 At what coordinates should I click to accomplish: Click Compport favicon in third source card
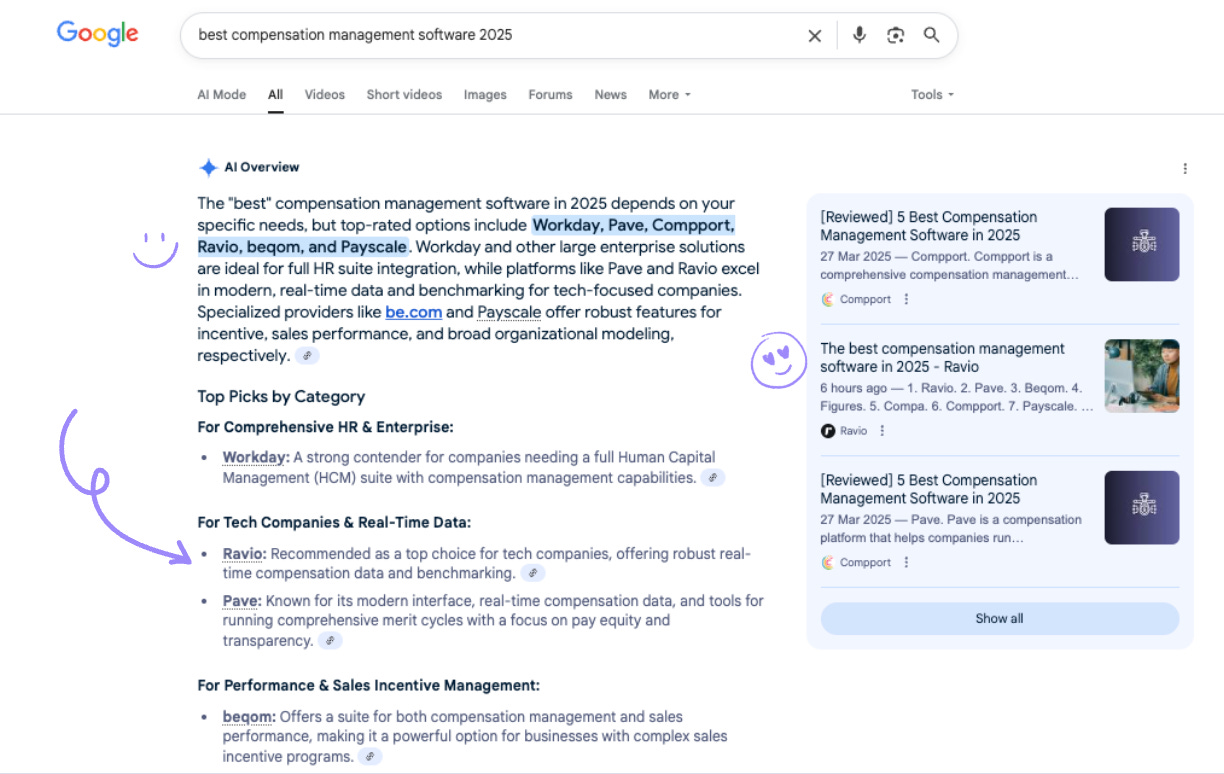click(828, 562)
